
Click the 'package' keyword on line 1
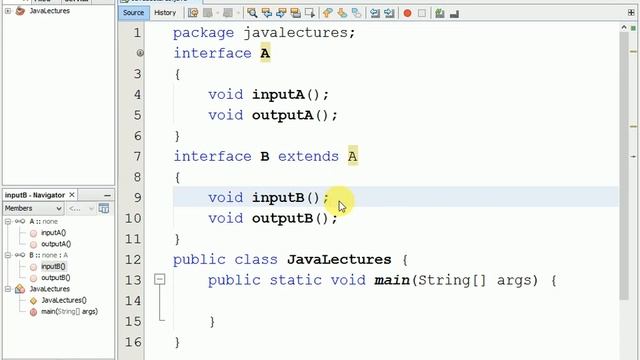click(203, 33)
